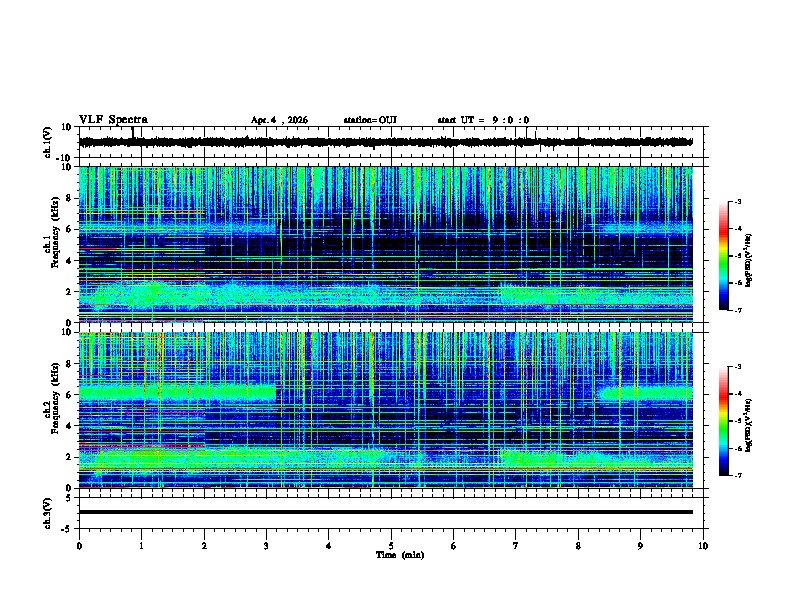Click time axis tick label "4"

[329, 546]
